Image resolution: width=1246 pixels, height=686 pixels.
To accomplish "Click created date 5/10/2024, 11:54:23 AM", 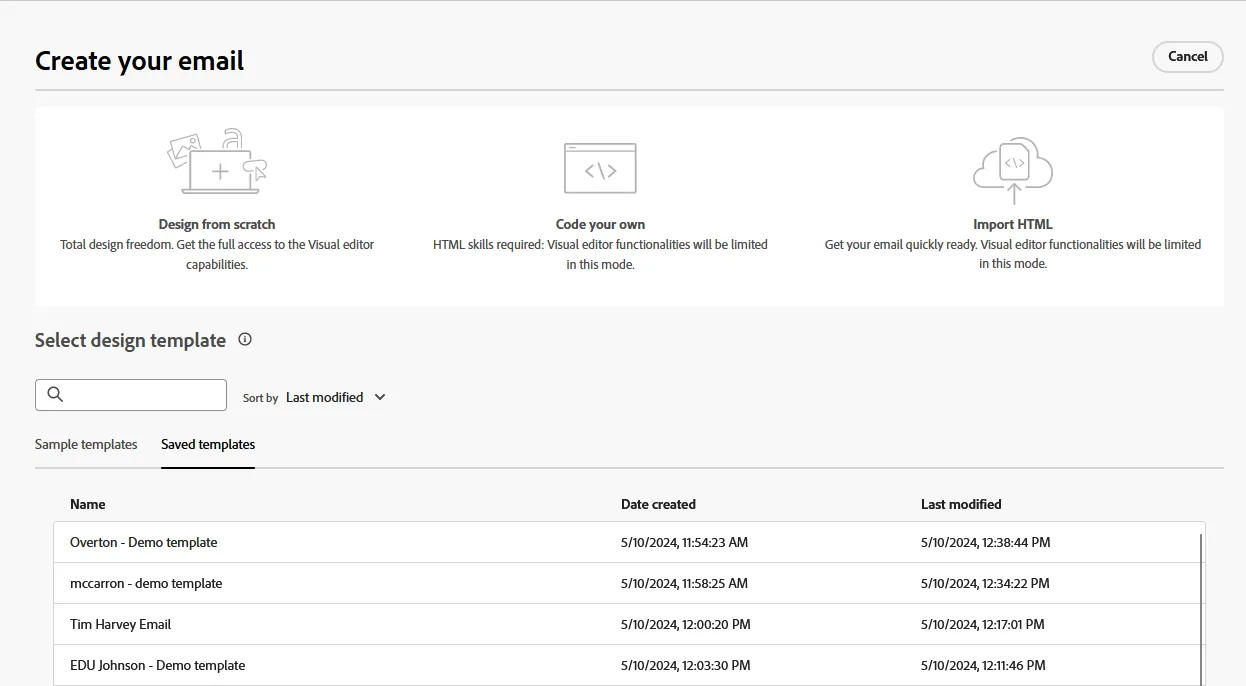I will click(x=684, y=543).
